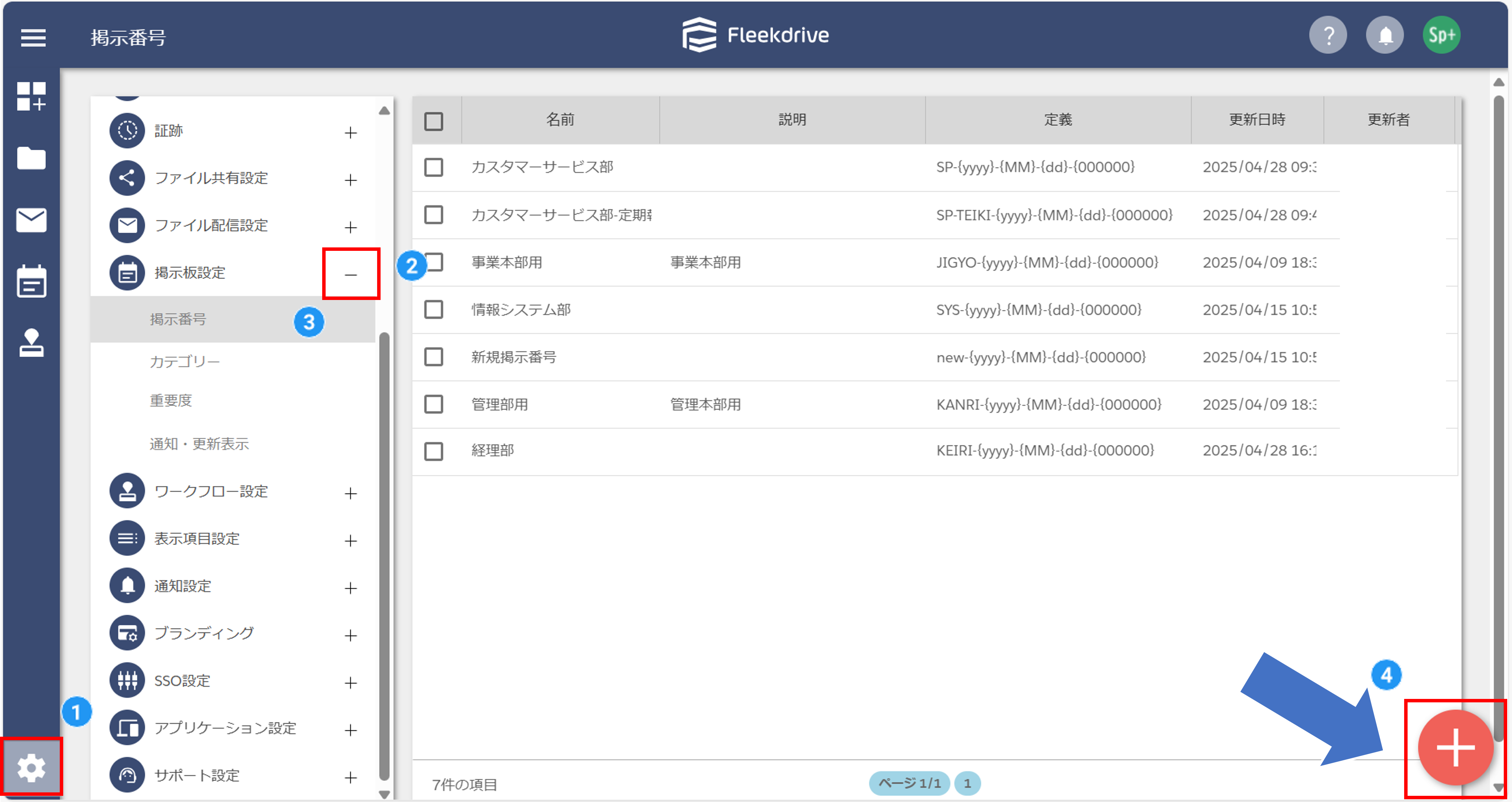Click the ワークフロー設定 stamp icon
The height and width of the screenshot is (802, 1512).
click(127, 491)
